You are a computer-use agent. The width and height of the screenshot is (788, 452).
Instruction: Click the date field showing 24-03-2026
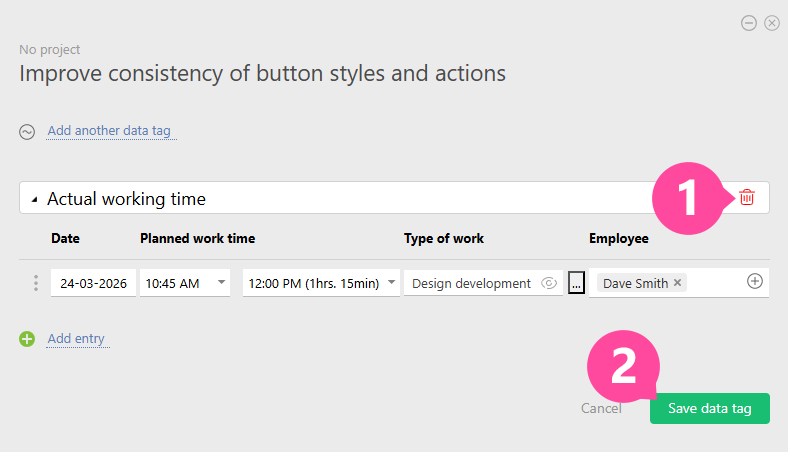pyautogui.click(x=93, y=283)
